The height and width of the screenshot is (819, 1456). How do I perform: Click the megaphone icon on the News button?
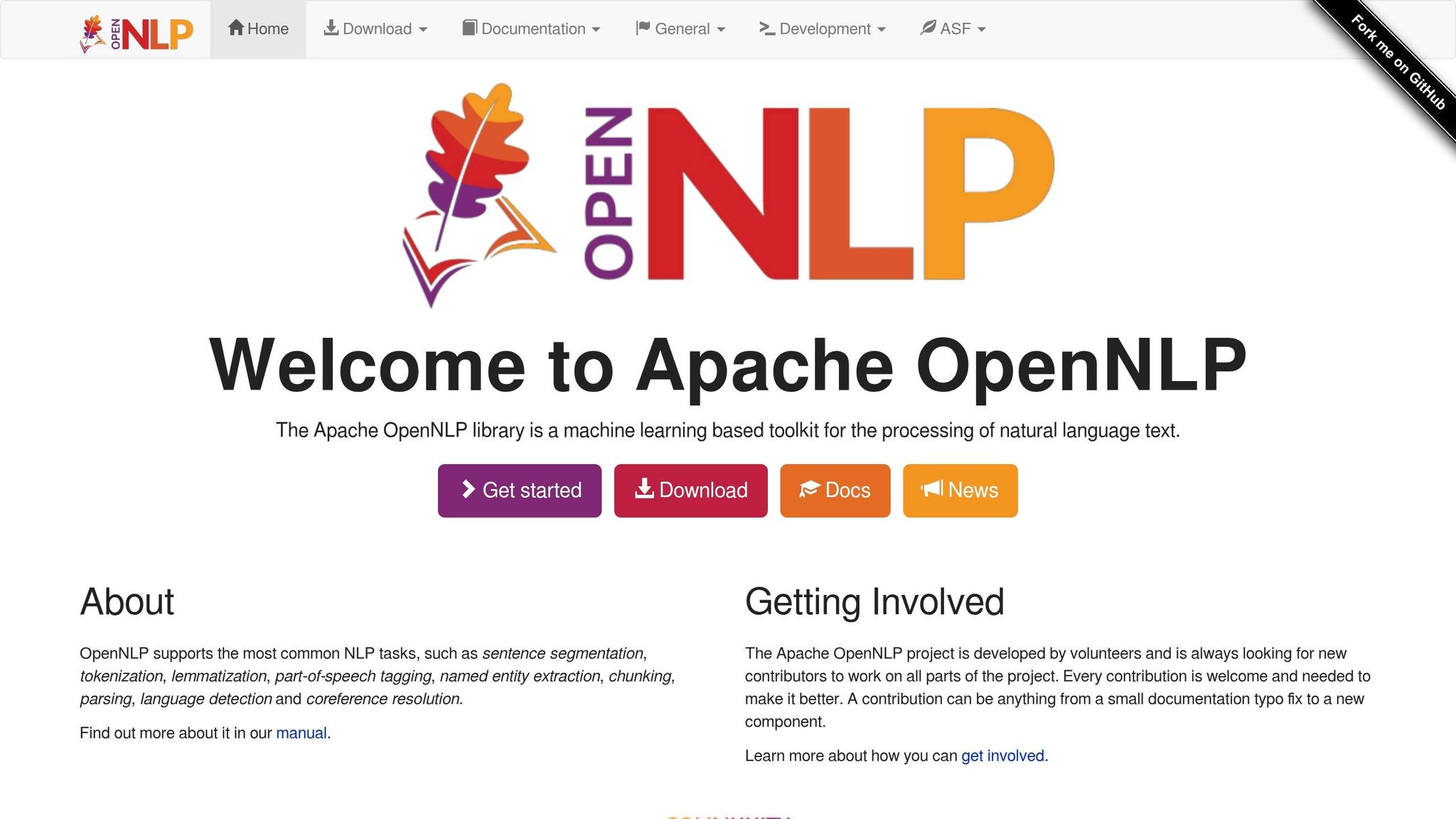click(x=931, y=490)
